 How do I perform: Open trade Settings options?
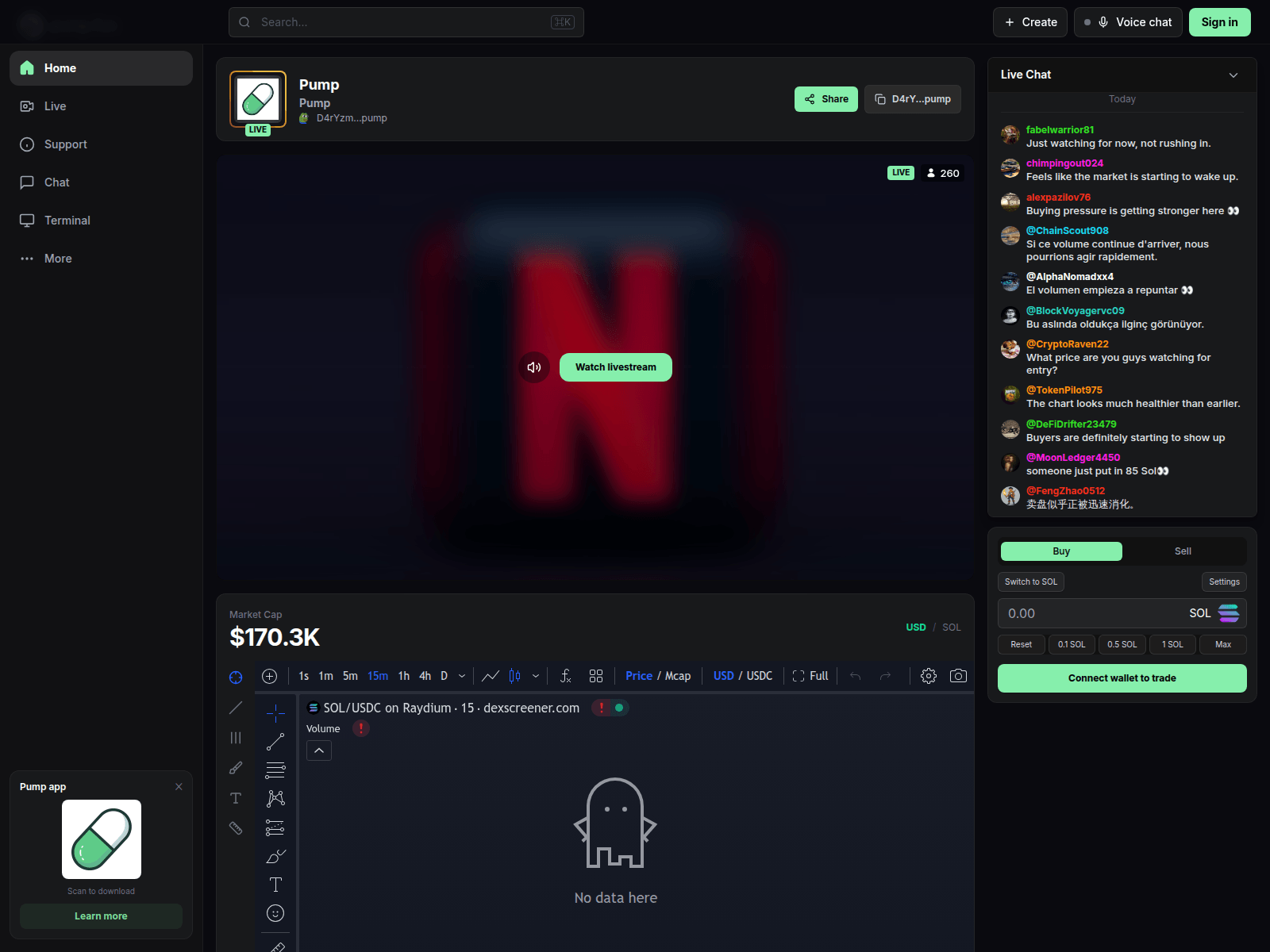[1224, 582]
